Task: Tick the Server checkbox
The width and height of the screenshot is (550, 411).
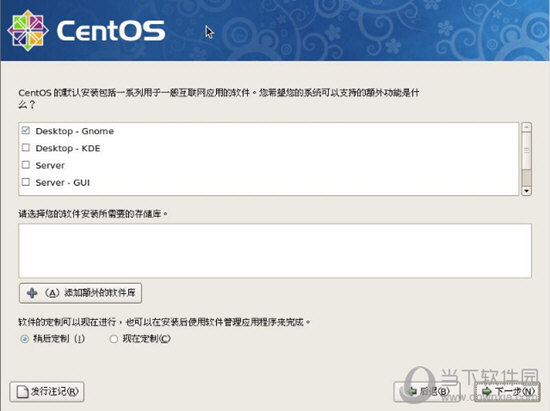Action: [26, 165]
